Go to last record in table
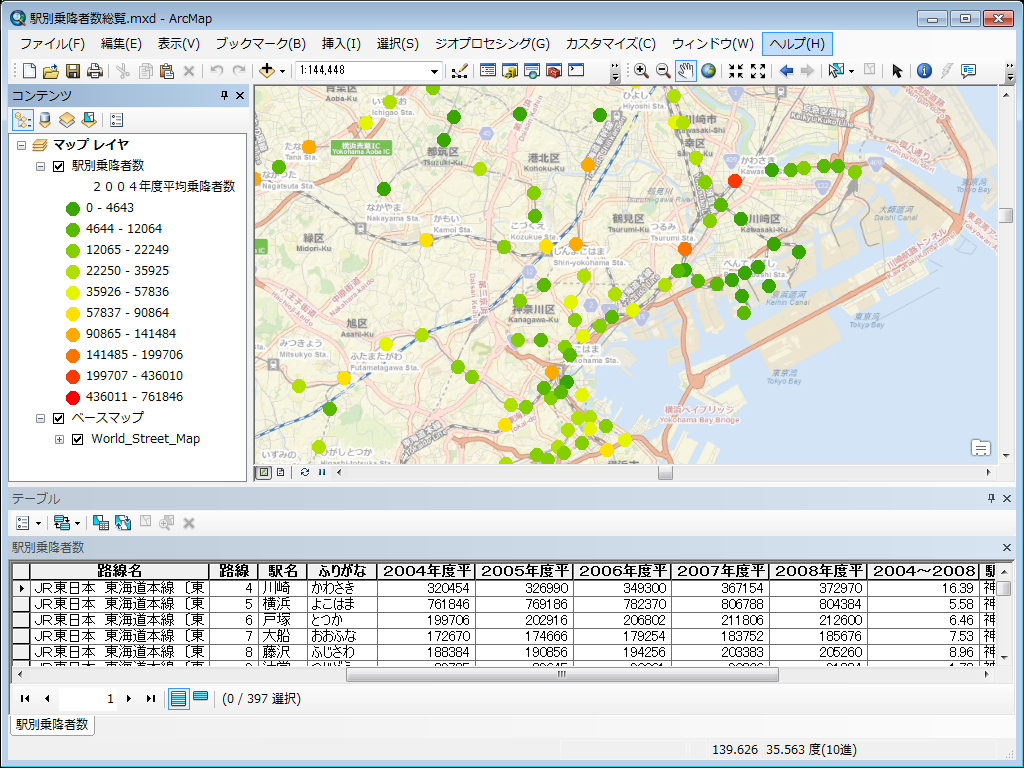The width and height of the screenshot is (1024, 768). coord(151,699)
